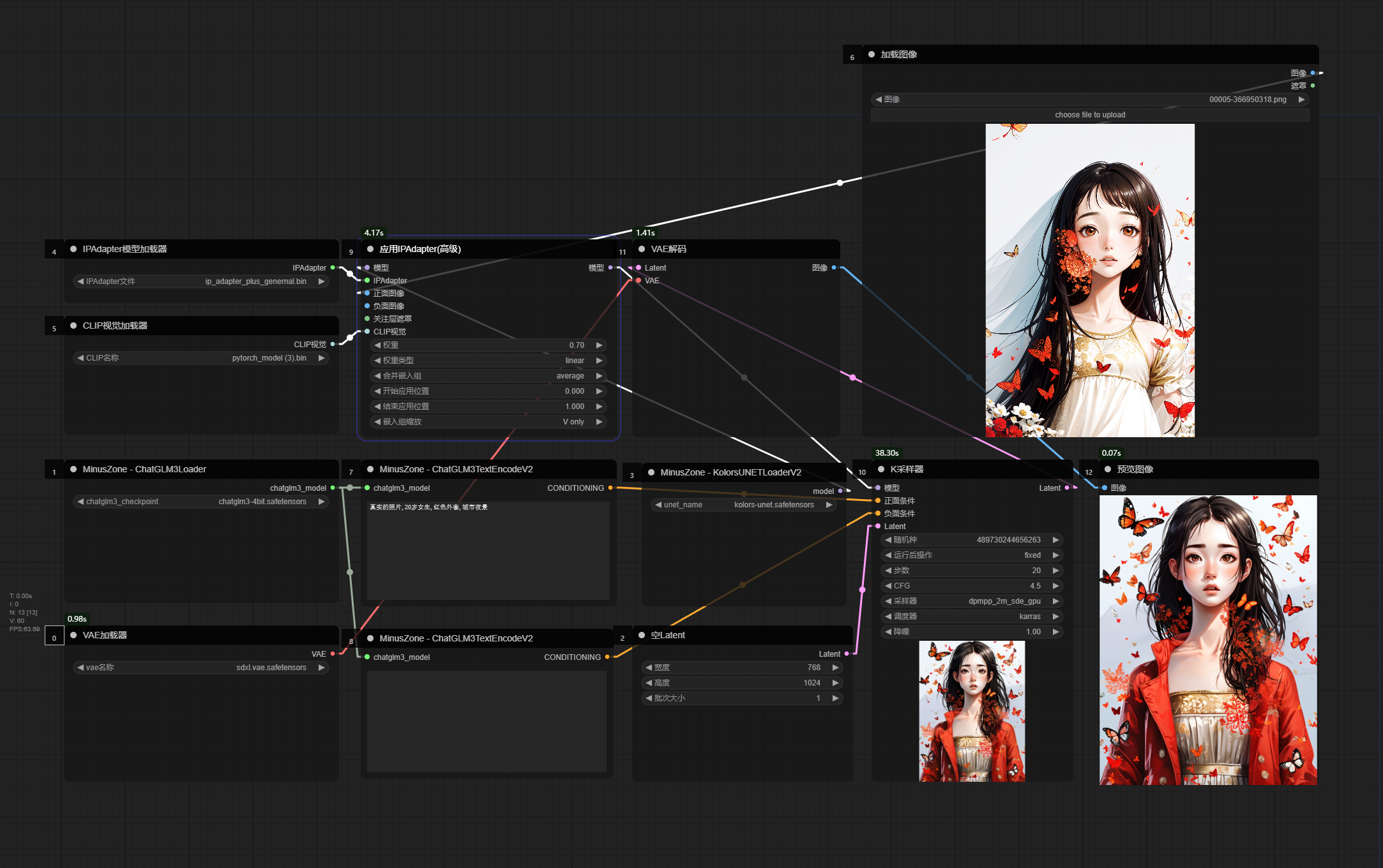This screenshot has width=1383, height=868.
Task: Click left arrow on 宽度 width field
Action: point(649,668)
